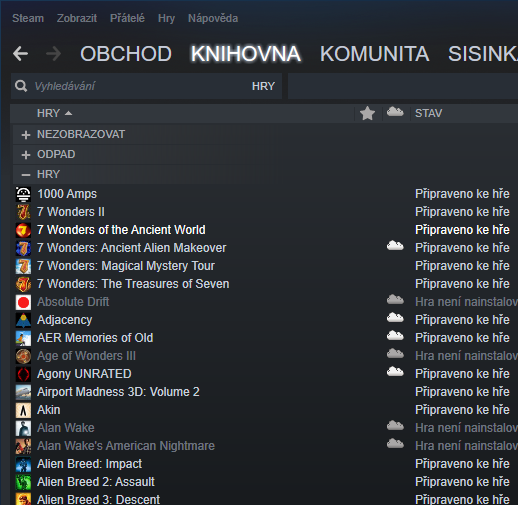Click the back navigation arrow

pyautogui.click(x=20, y=54)
